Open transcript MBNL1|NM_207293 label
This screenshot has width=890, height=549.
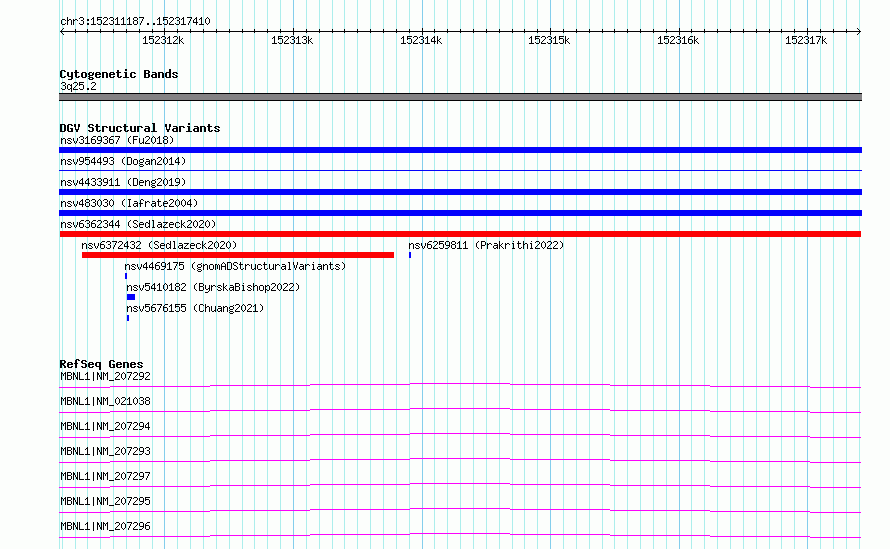point(106,451)
